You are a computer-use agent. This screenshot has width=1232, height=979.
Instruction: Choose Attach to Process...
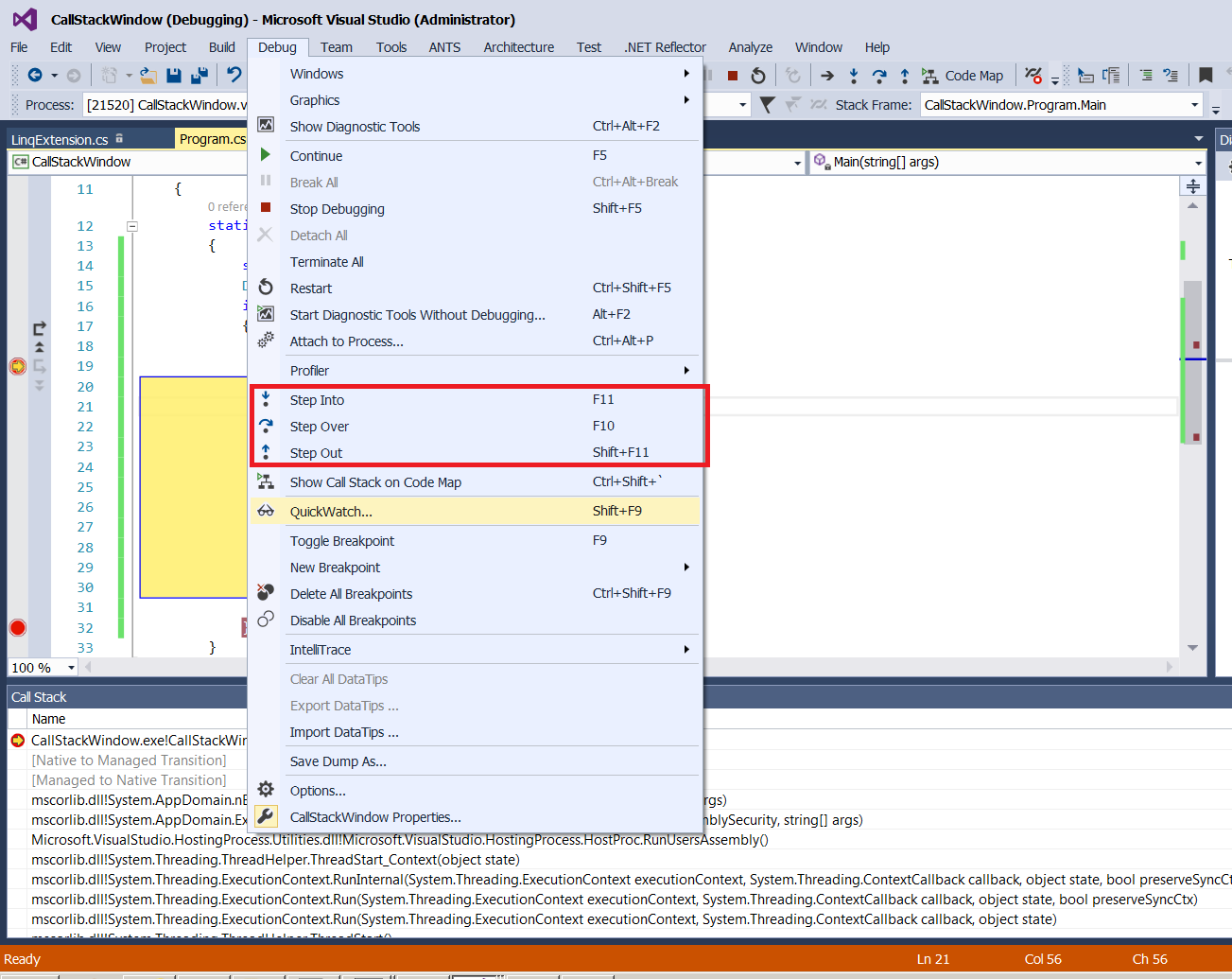pyautogui.click(x=475, y=341)
